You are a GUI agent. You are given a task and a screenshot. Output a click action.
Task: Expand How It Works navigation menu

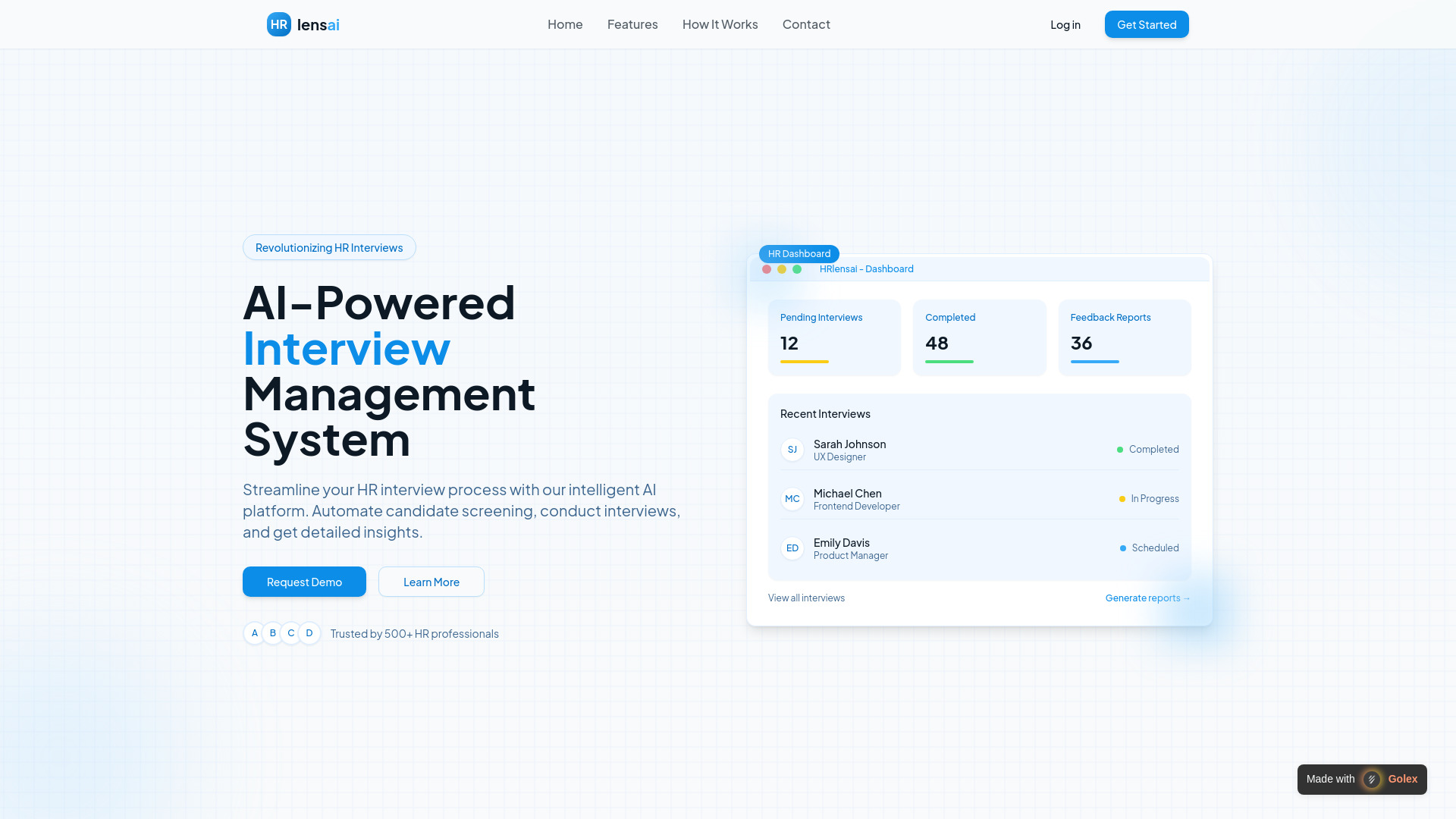tap(720, 24)
